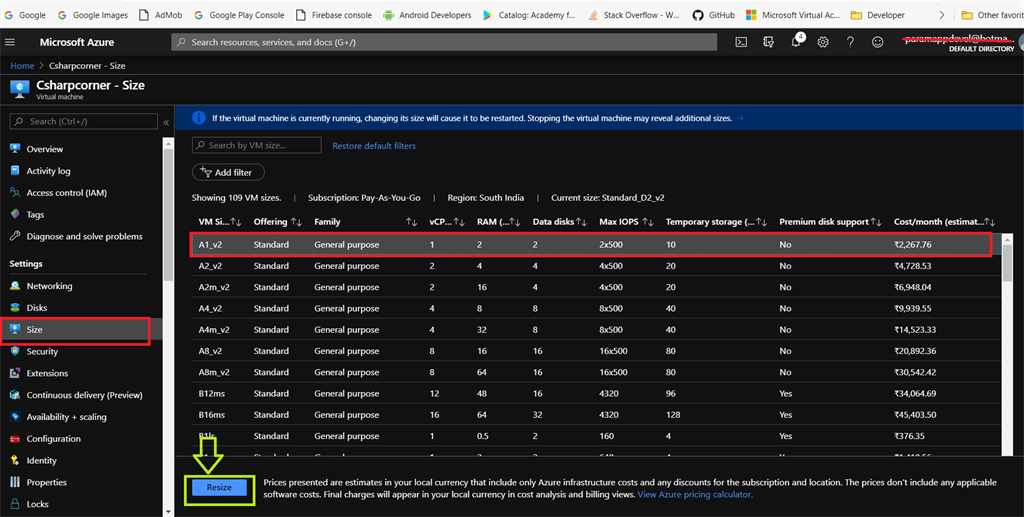1024x517 pixels.
Task: Click the Availability + scaling icon
Action: [15, 416]
